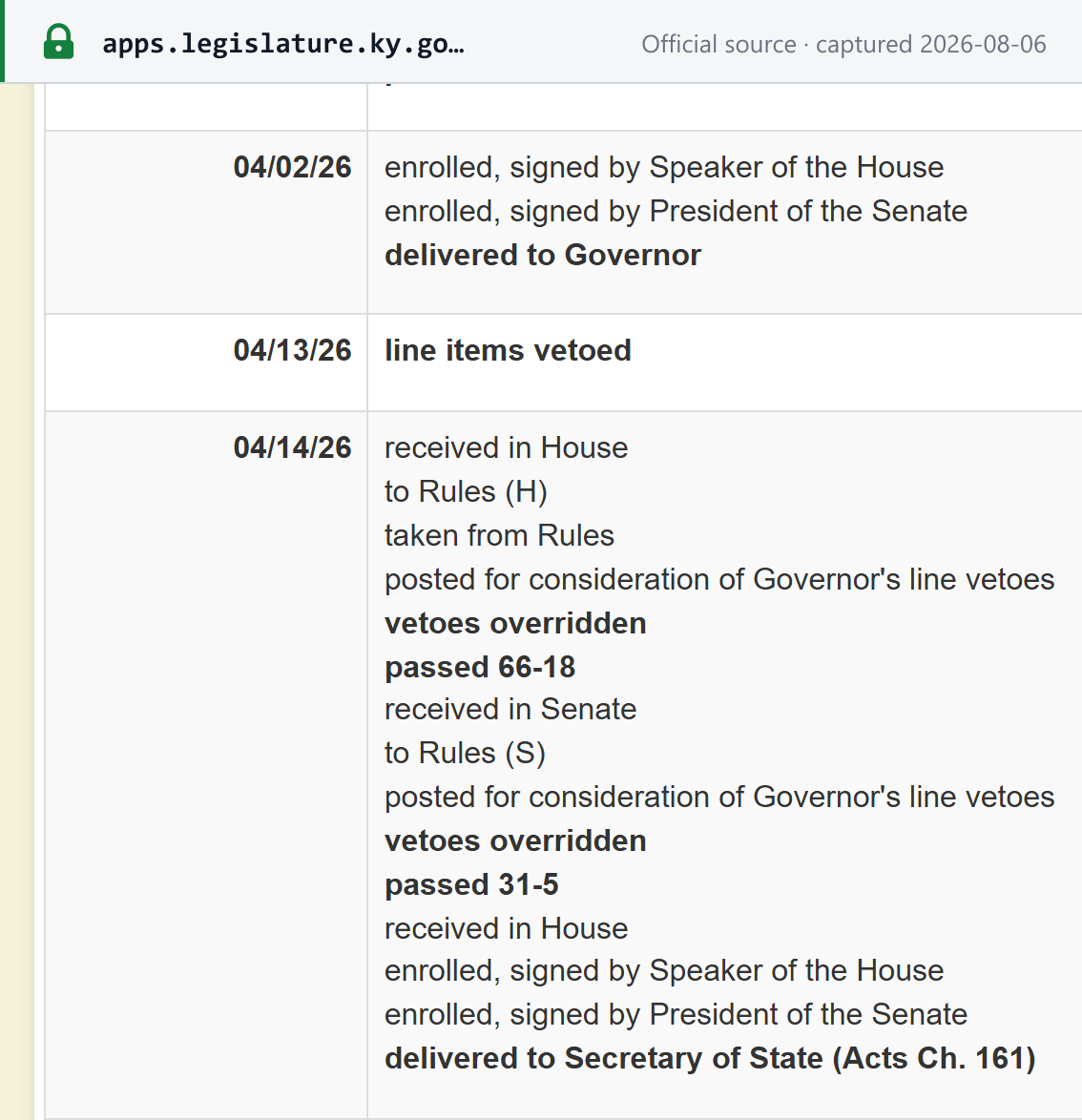Screen dimensions: 1082x1120
Task: Click the 'to Rules (S)' action line
Action: tap(465, 754)
